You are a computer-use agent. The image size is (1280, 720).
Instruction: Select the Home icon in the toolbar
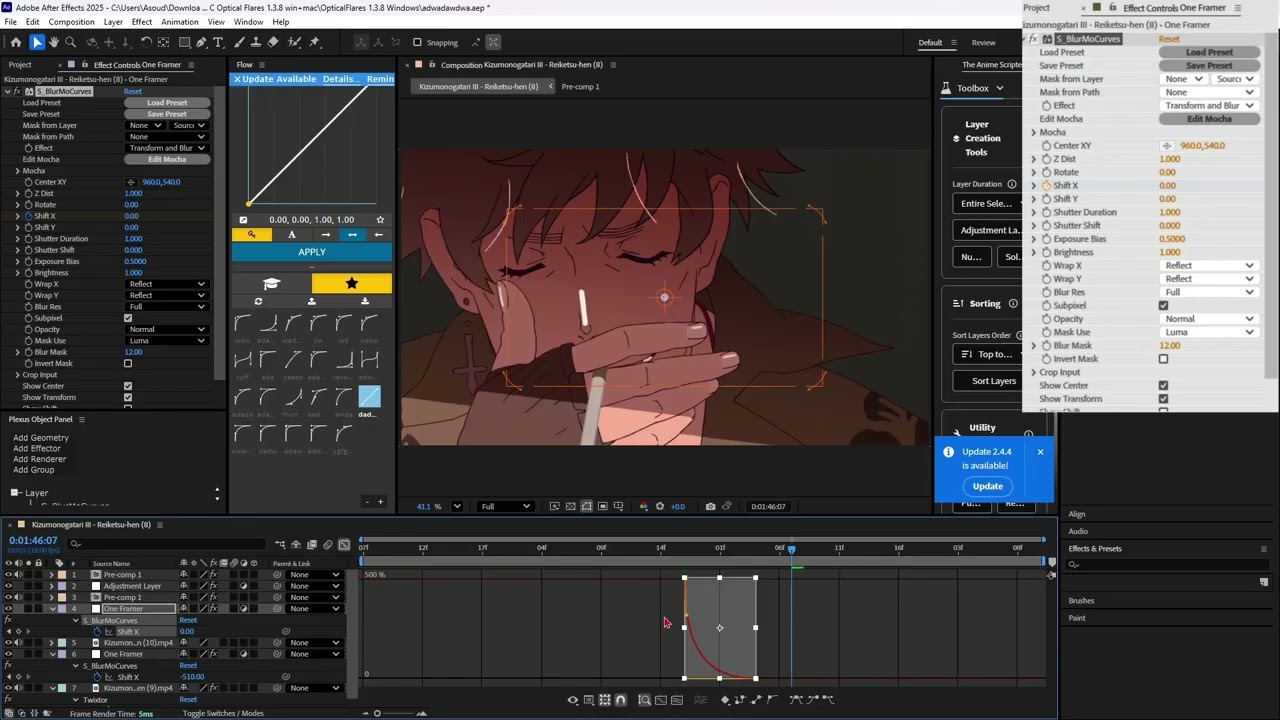tap(16, 42)
